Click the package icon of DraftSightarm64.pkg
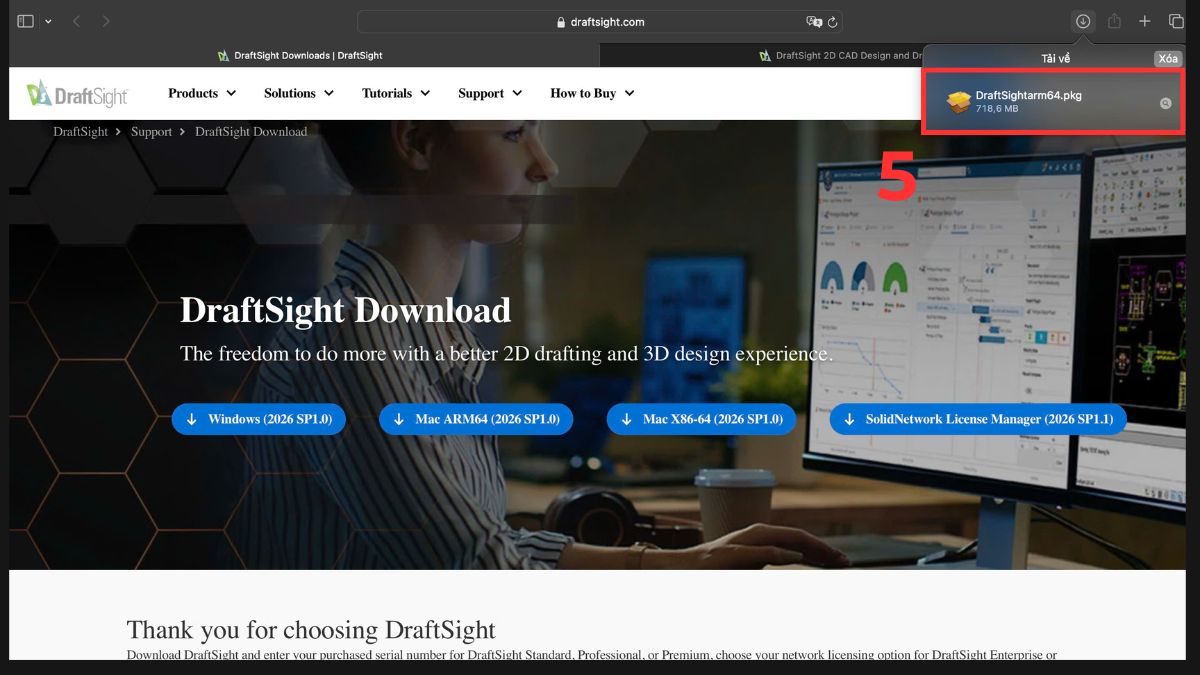Screen dimensions: 1200x675 click(x=958, y=101)
